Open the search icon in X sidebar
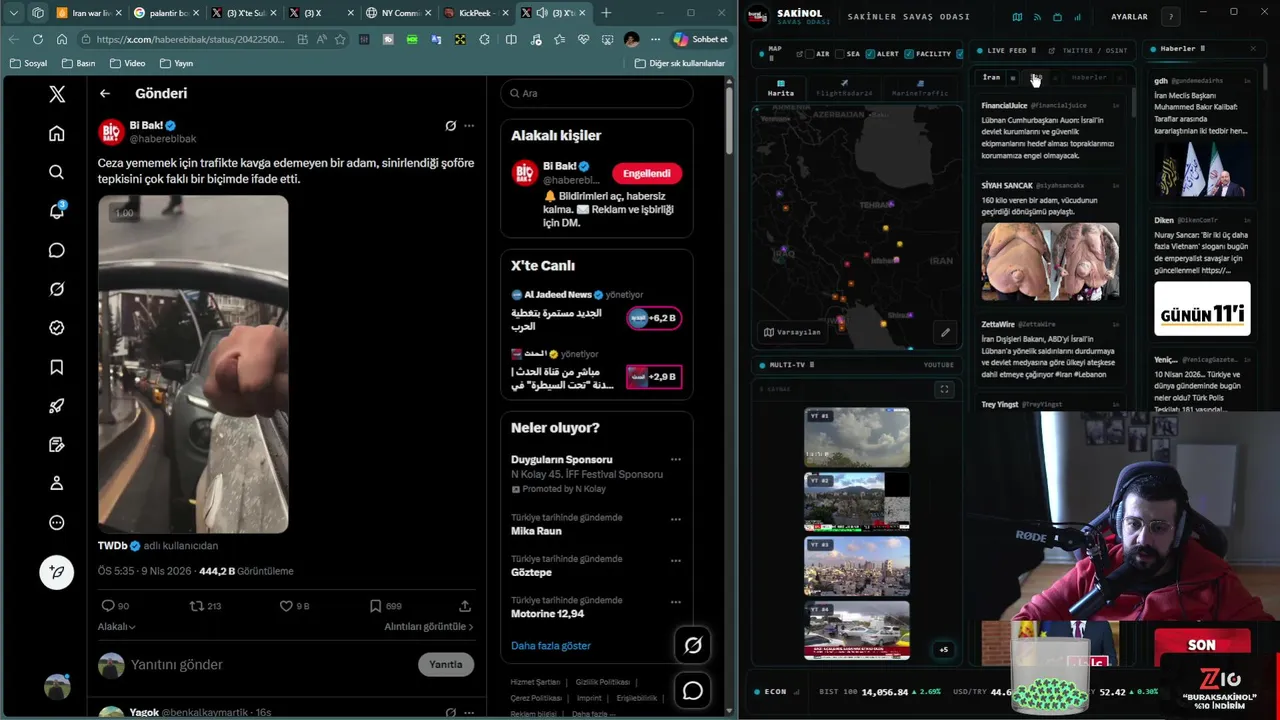1280x720 pixels. [57, 172]
